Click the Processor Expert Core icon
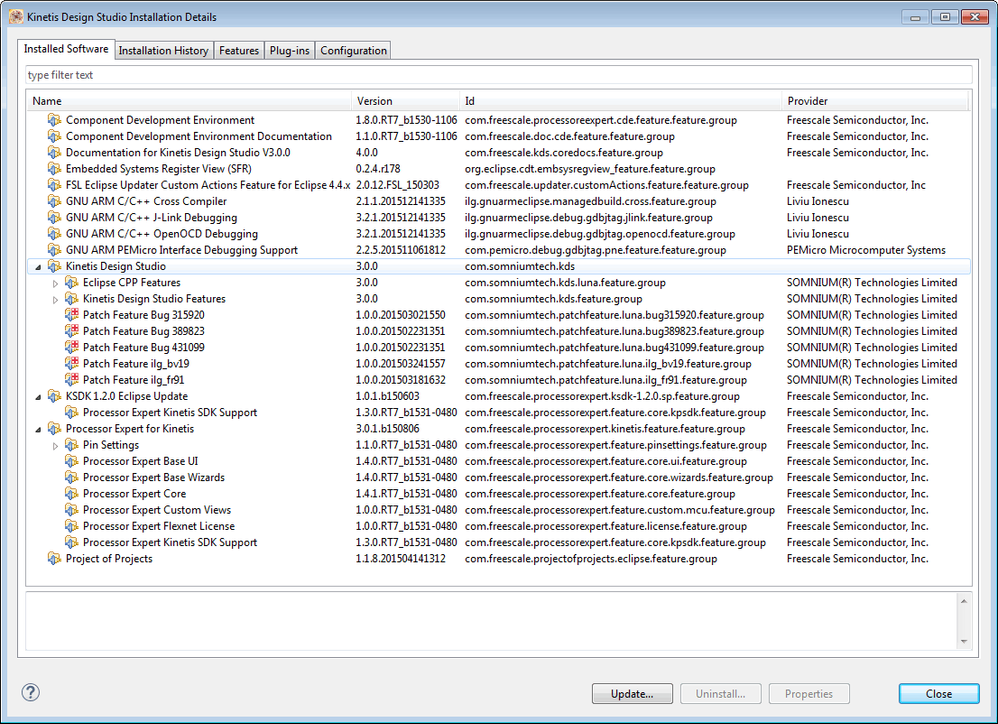Viewport: 998px width, 724px height. pyautogui.click(x=72, y=494)
